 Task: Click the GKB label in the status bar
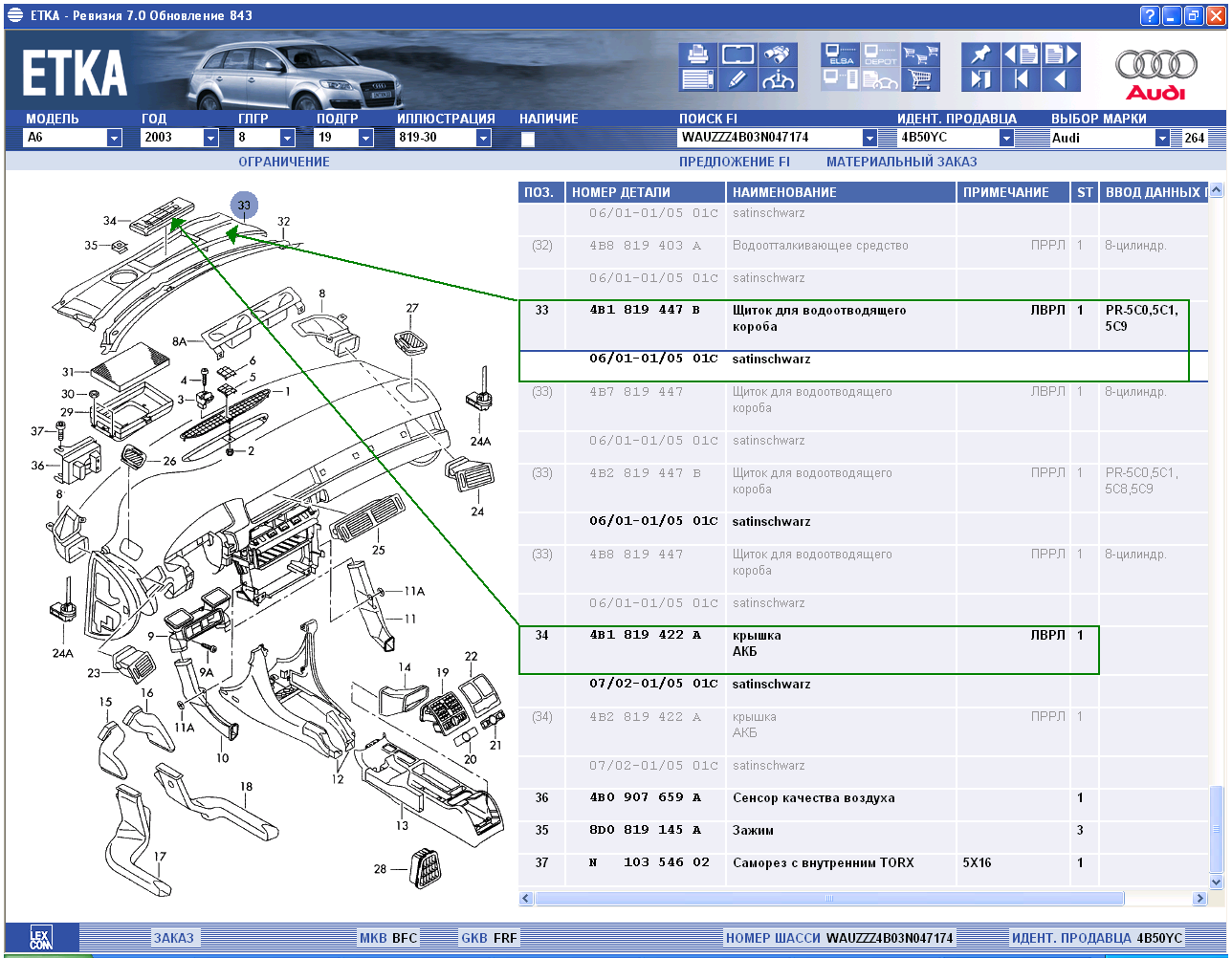(x=474, y=938)
